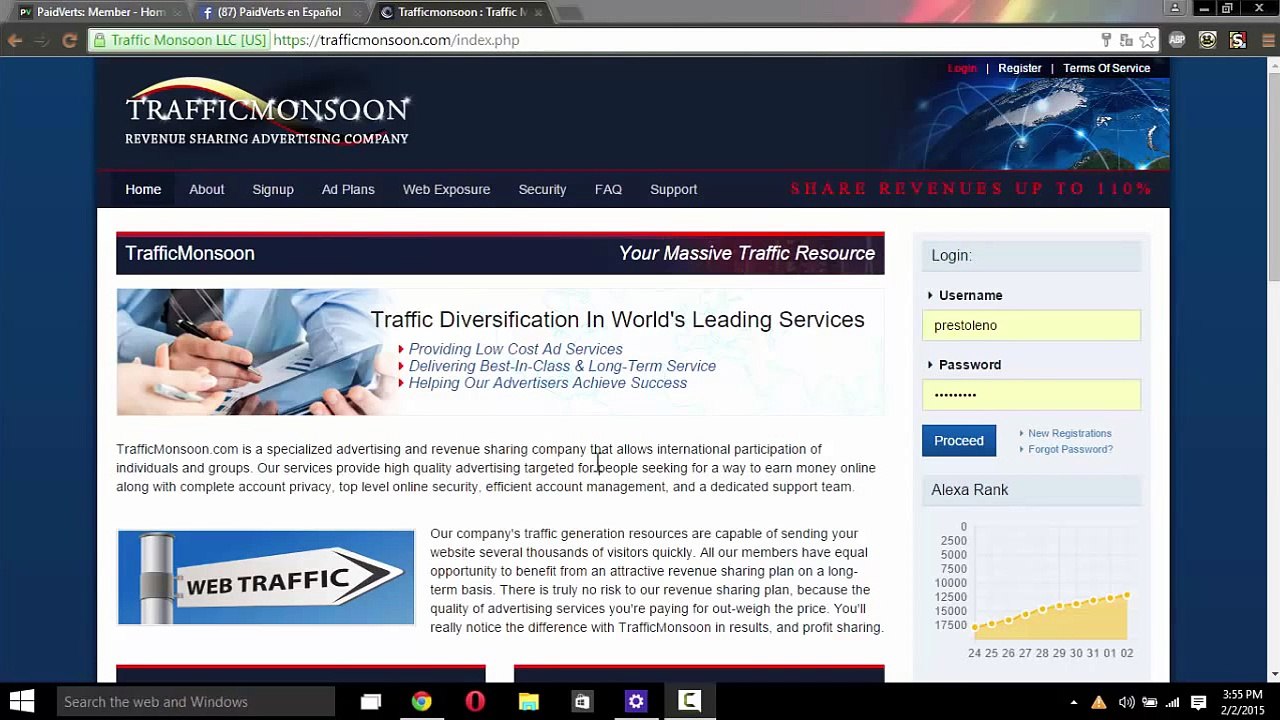The width and height of the screenshot is (1280, 720).
Task: Open the Windows Start menu
Action: click(22, 701)
